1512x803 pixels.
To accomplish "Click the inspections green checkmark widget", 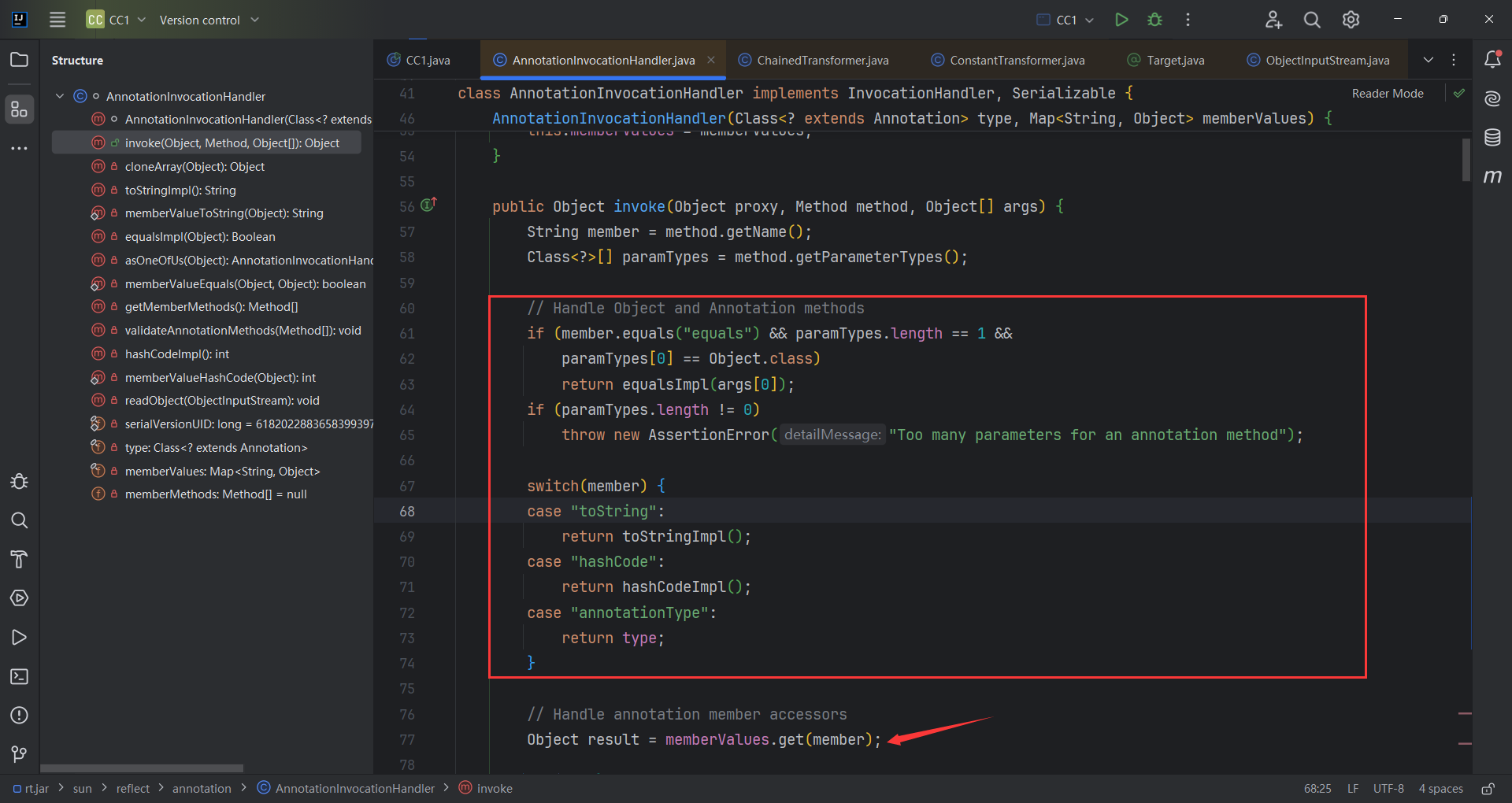I will (1459, 93).
